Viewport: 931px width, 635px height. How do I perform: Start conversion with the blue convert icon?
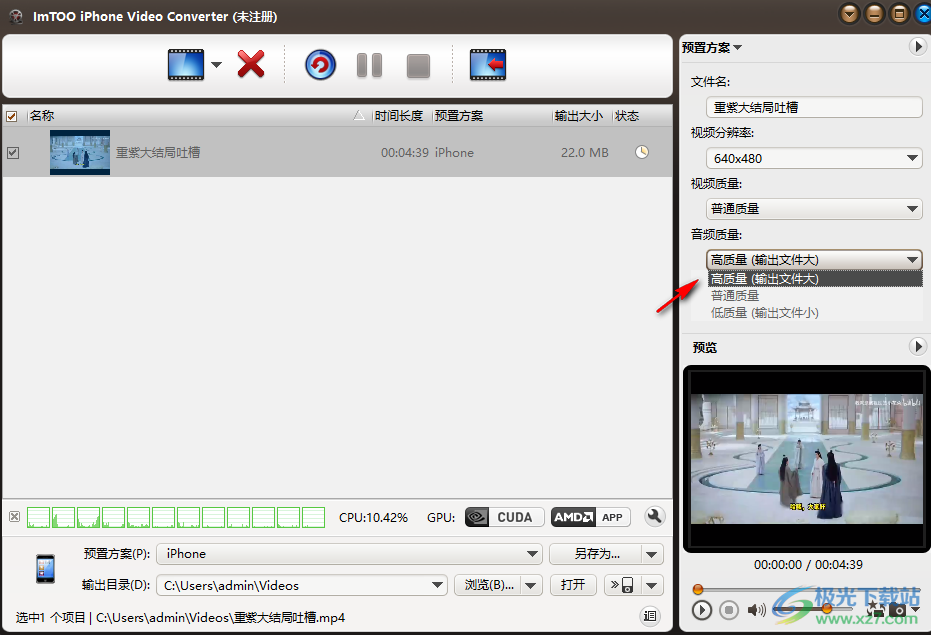[320, 63]
